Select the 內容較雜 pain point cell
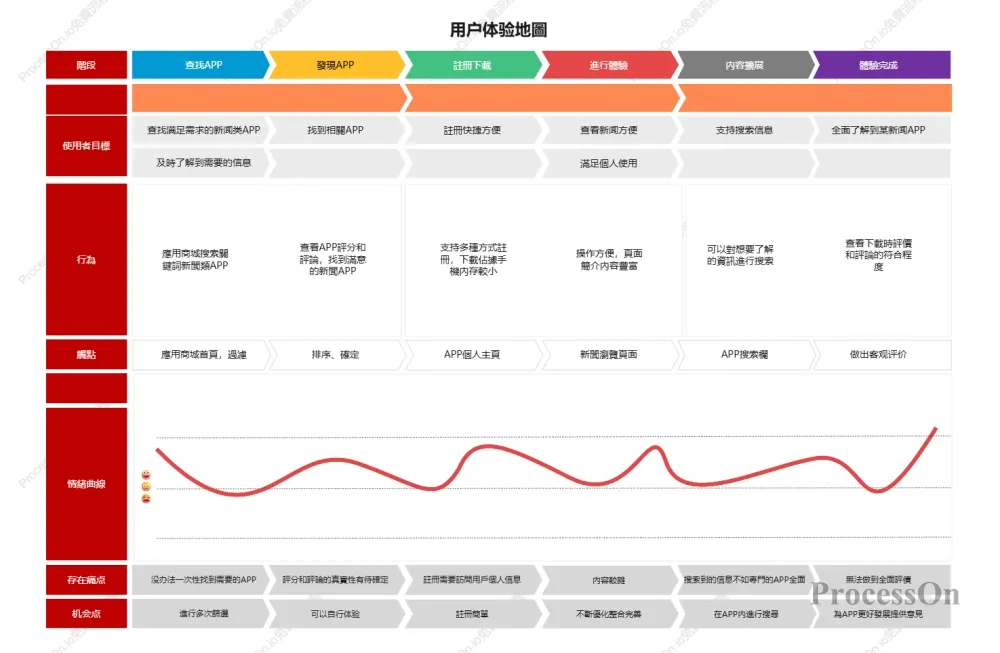 tap(608, 580)
